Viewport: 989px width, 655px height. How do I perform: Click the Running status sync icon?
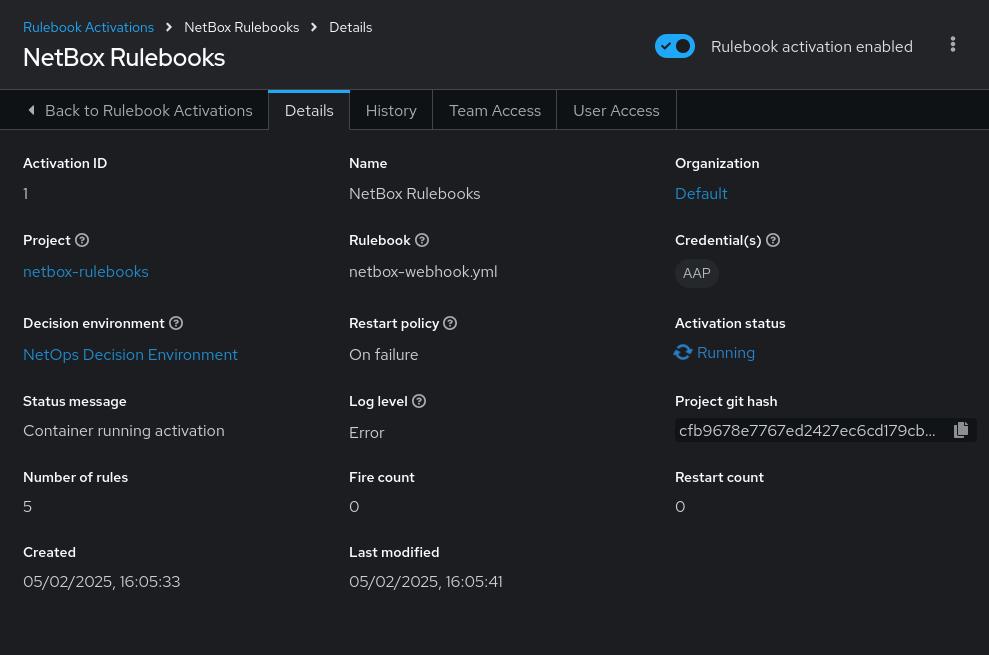pyautogui.click(x=682, y=352)
